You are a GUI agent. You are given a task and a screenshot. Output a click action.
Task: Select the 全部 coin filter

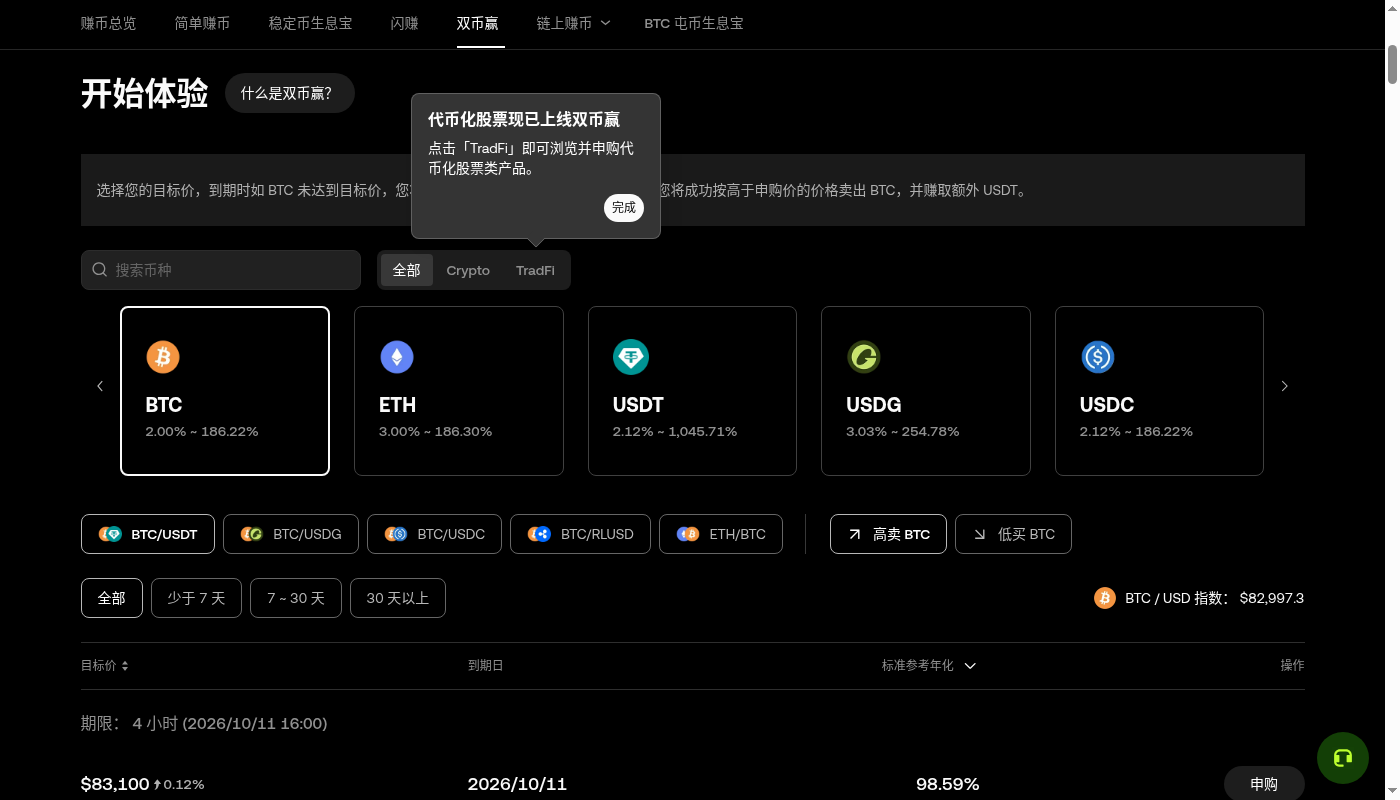[407, 270]
